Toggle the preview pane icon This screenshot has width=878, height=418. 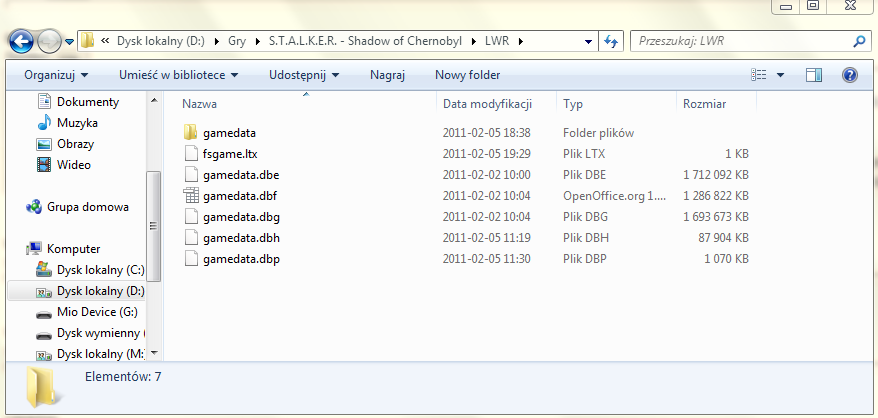click(814, 75)
